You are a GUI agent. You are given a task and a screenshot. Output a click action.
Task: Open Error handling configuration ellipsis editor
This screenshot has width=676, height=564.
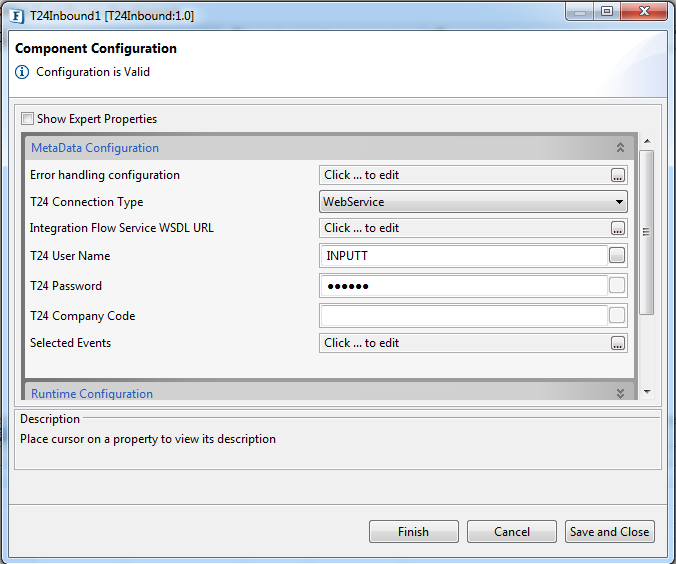(617, 175)
